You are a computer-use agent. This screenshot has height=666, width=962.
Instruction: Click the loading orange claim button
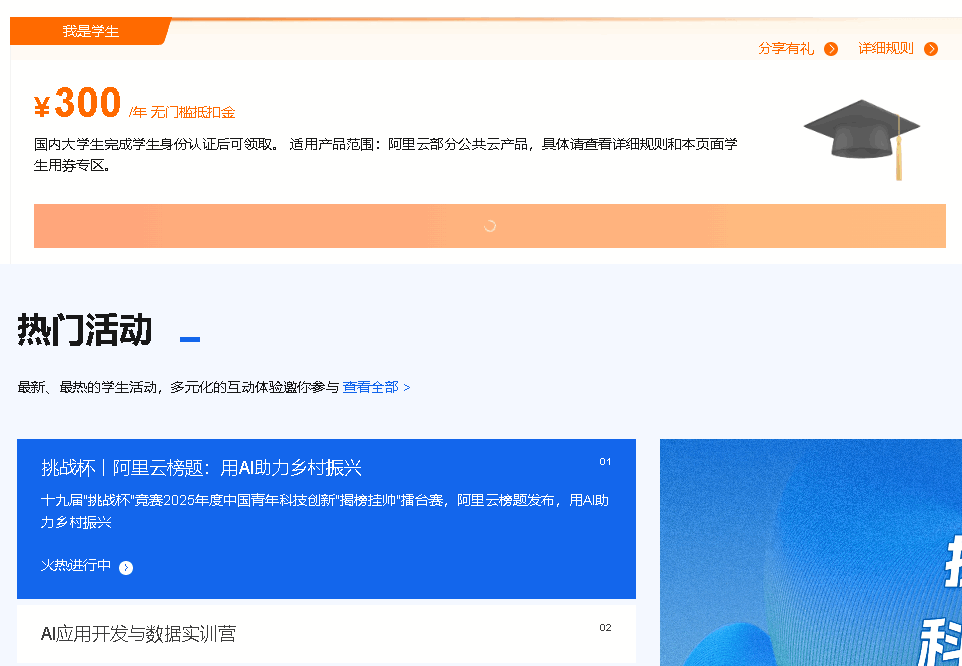pyautogui.click(x=490, y=226)
